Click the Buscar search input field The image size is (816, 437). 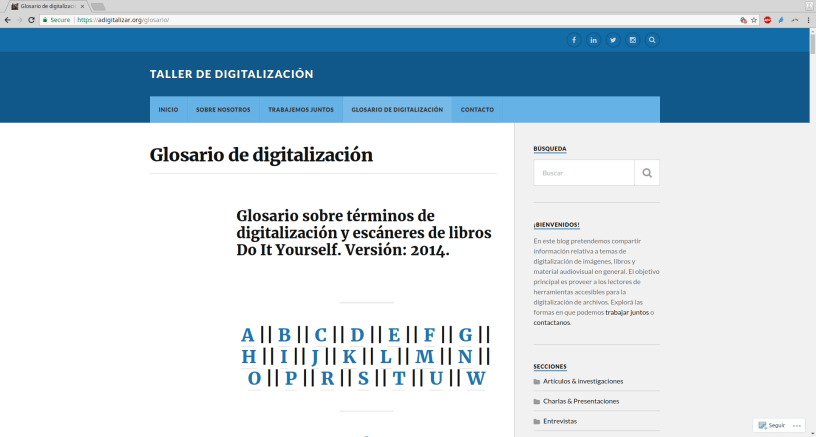pyautogui.click(x=584, y=173)
